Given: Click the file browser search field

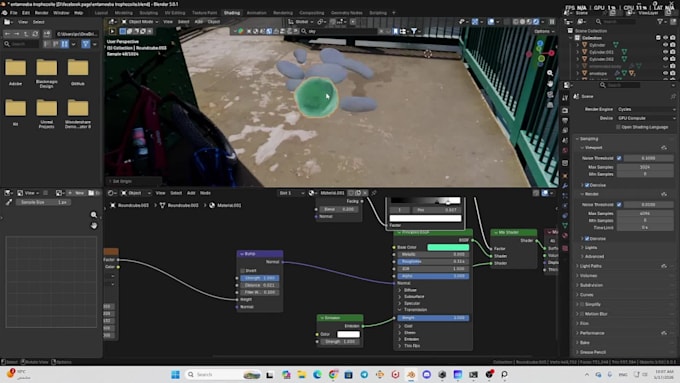Looking at the screenshot, I should 22,44.
